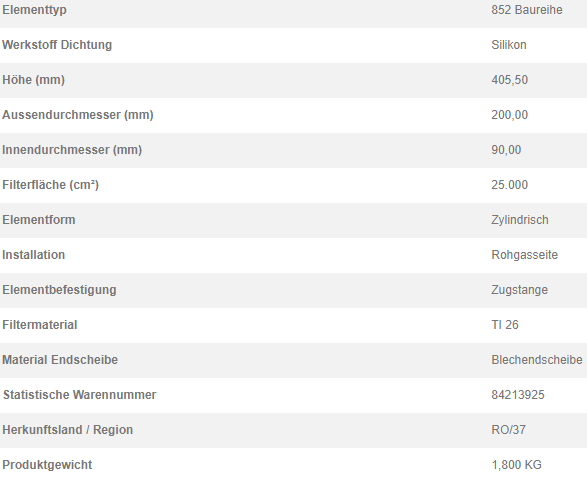Click the Aussendurchmesser (mm) label
Image resolution: width=587 pixels, height=477 pixels.
[x=78, y=115]
